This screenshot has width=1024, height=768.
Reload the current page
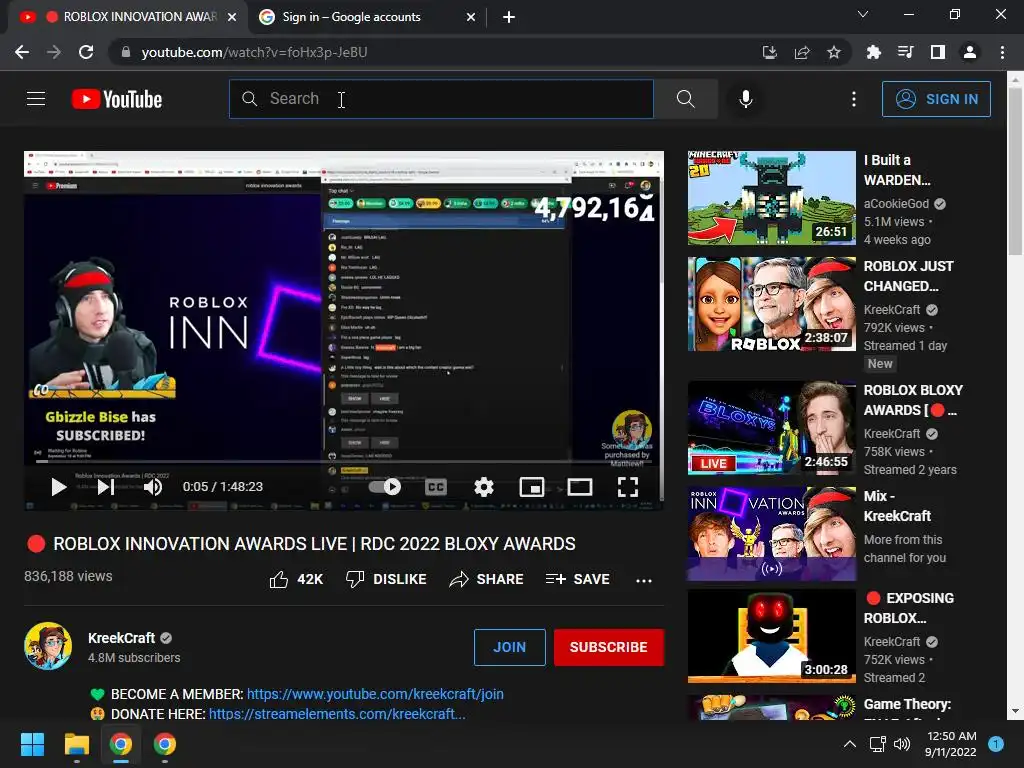(86, 52)
